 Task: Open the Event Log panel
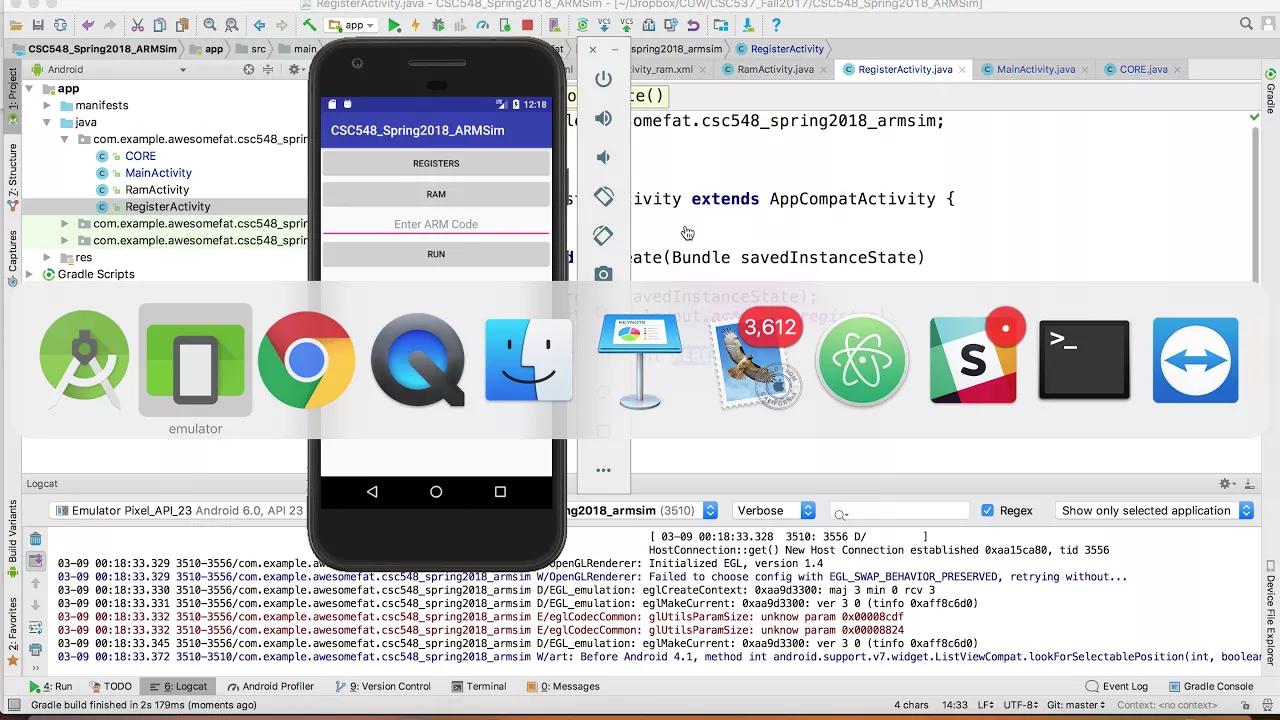[1116, 686]
